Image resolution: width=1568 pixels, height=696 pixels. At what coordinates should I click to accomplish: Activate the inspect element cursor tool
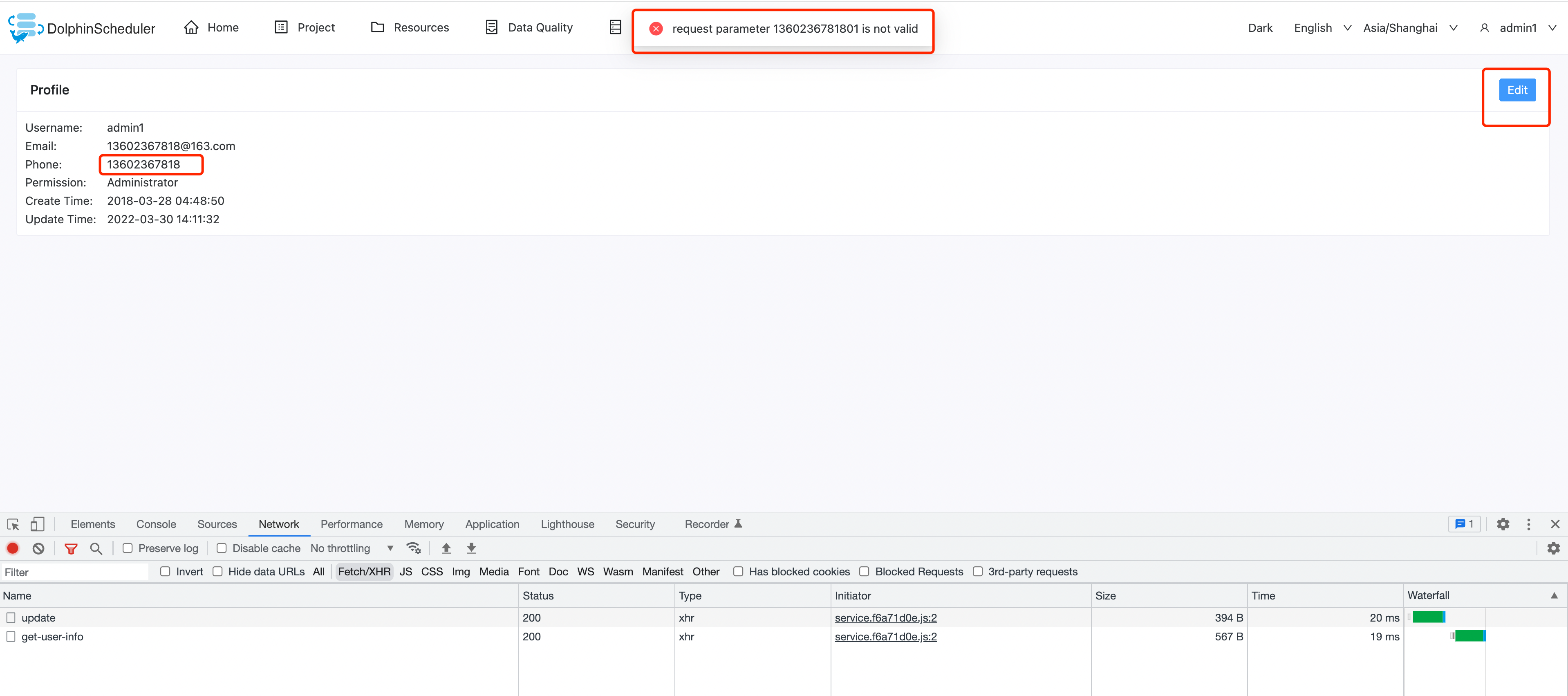[x=13, y=524]
